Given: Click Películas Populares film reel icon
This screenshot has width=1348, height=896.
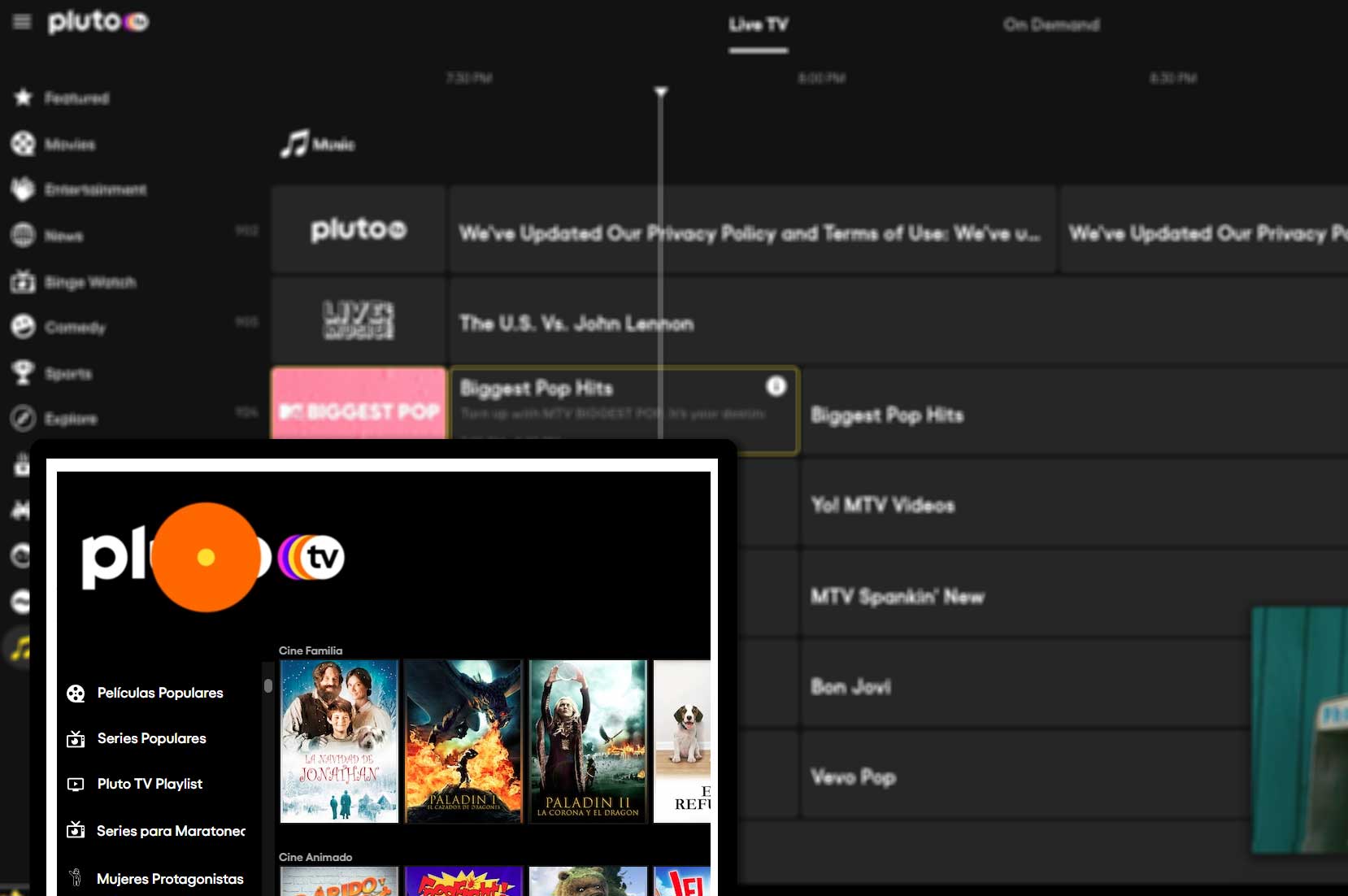Looking at the screenshot, I should [x=76, y=694].
